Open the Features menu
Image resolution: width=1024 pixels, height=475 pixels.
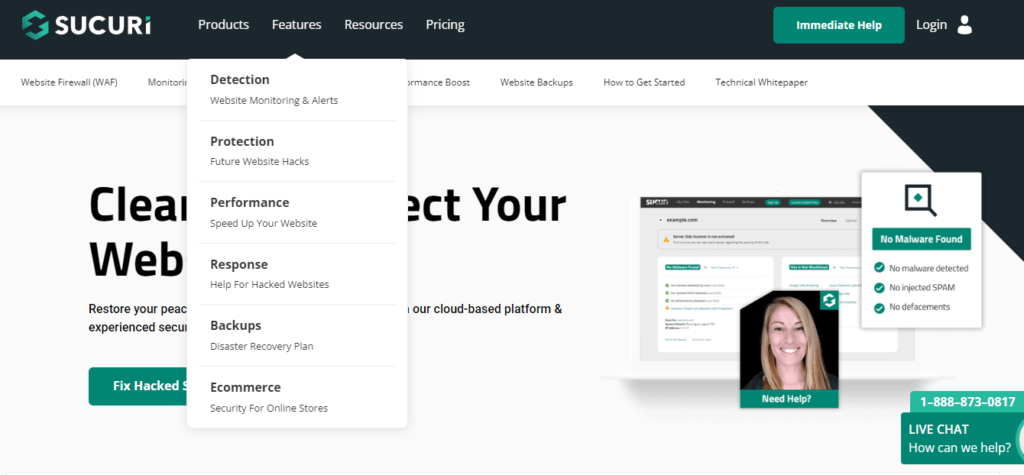pos(296,25)
